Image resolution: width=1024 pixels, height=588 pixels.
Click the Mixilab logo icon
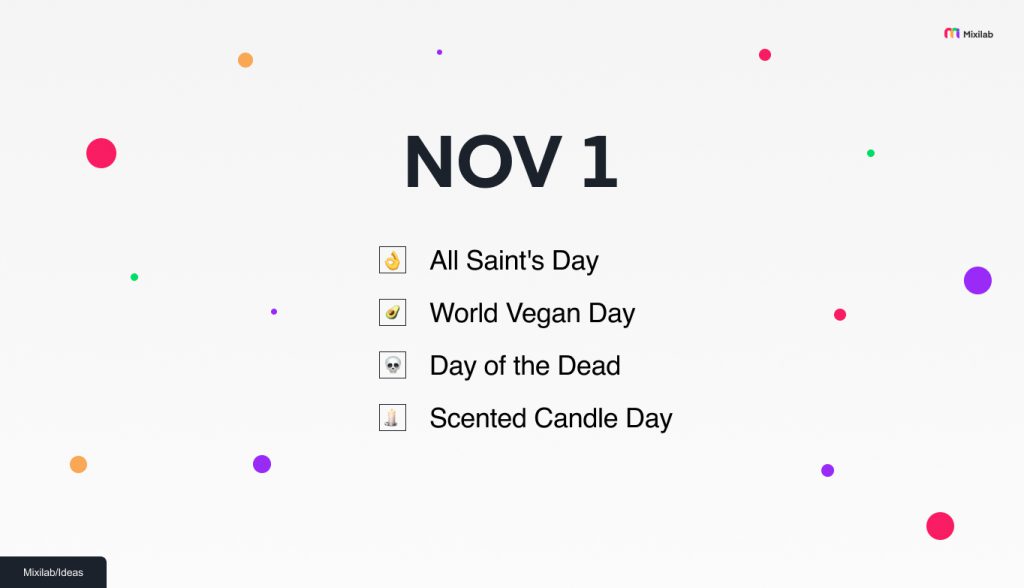[952, 33]
